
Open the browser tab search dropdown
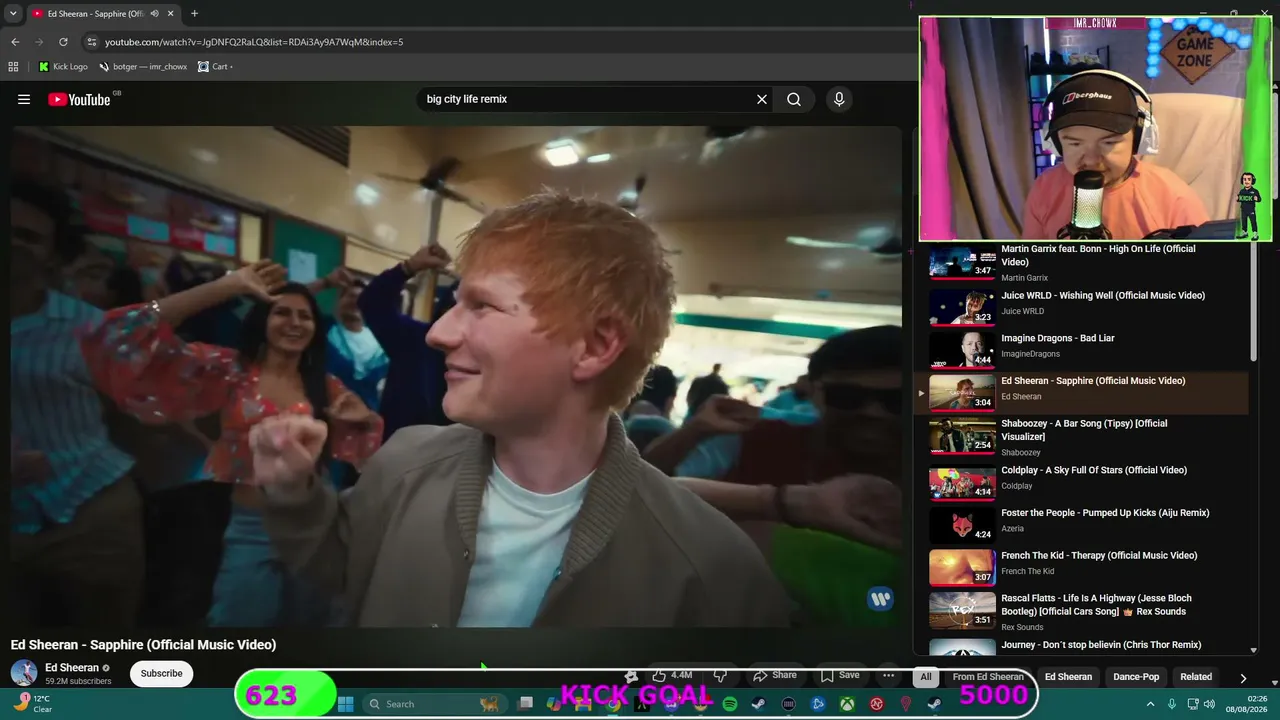[x=13, y=14]
